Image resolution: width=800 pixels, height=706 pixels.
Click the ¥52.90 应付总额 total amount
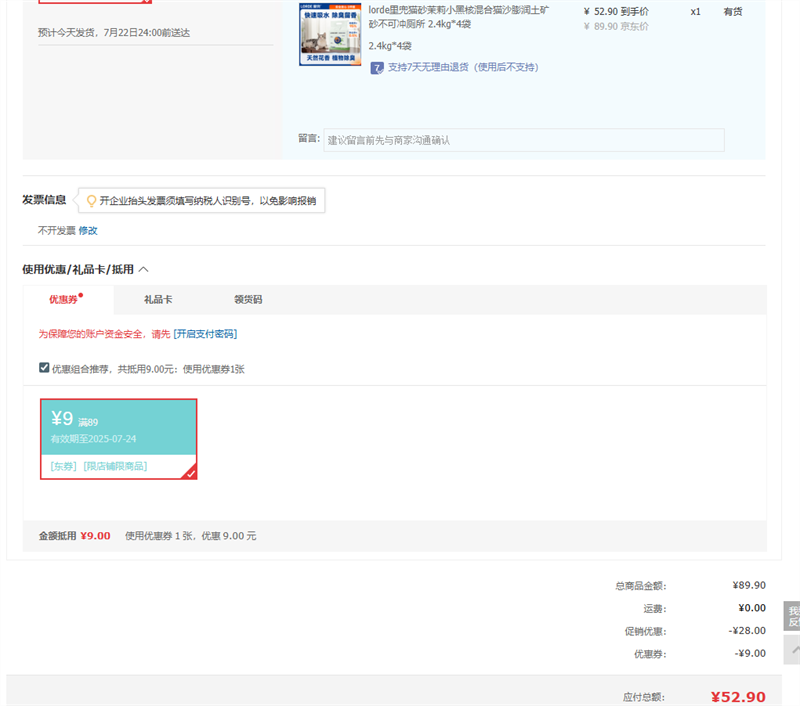pos(738,697)
